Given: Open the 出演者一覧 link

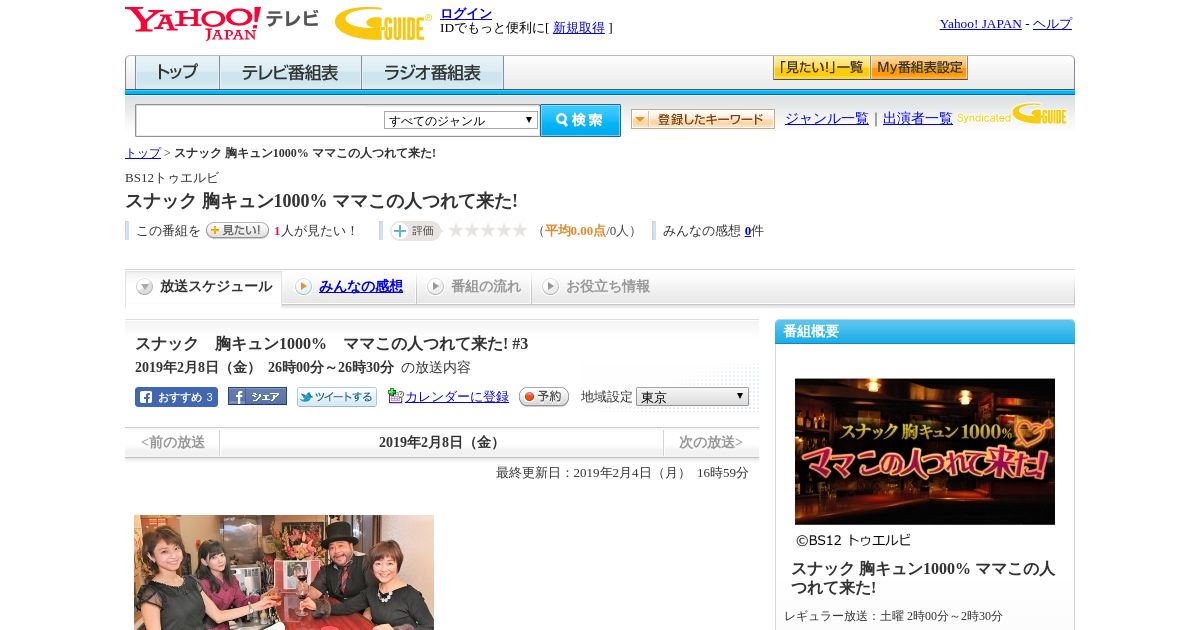Looking at the screenshot, I should pos(918,119).
